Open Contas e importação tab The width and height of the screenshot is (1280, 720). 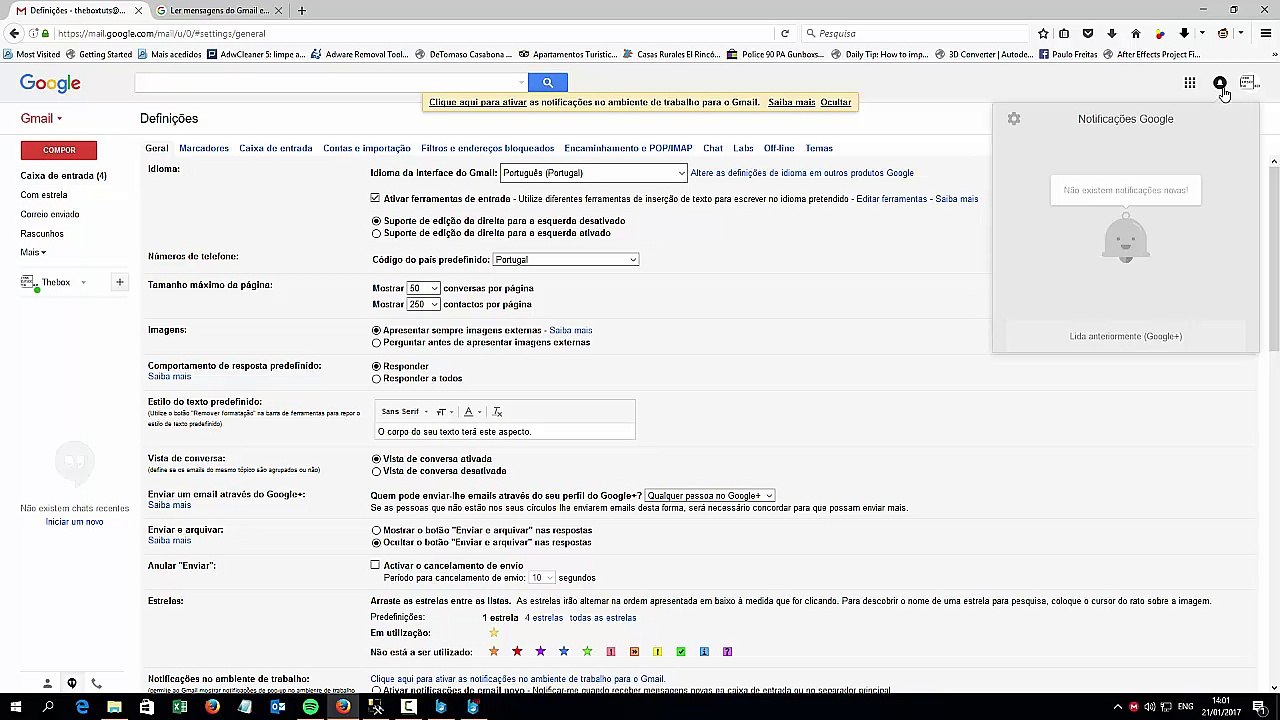[366, 148]
